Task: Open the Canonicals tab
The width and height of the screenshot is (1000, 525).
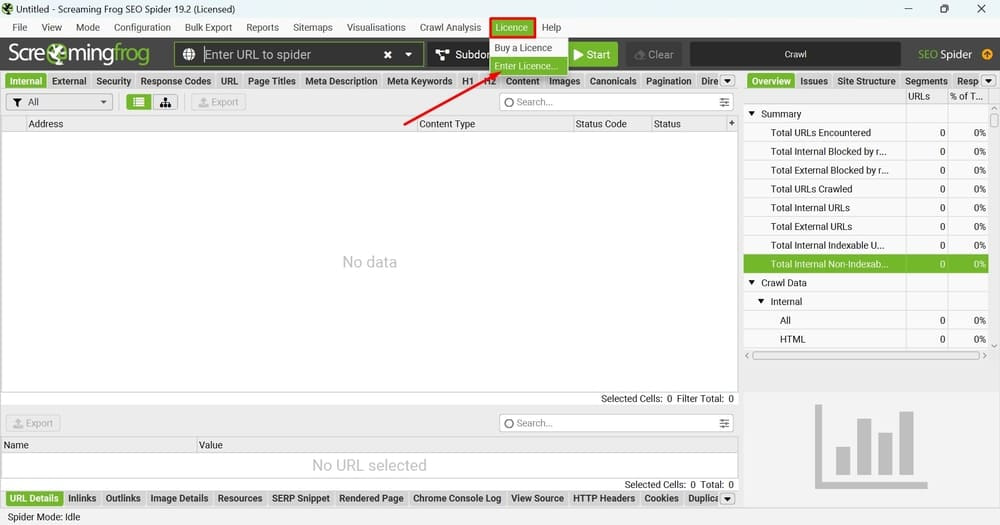Action: (x=613, y=81)
